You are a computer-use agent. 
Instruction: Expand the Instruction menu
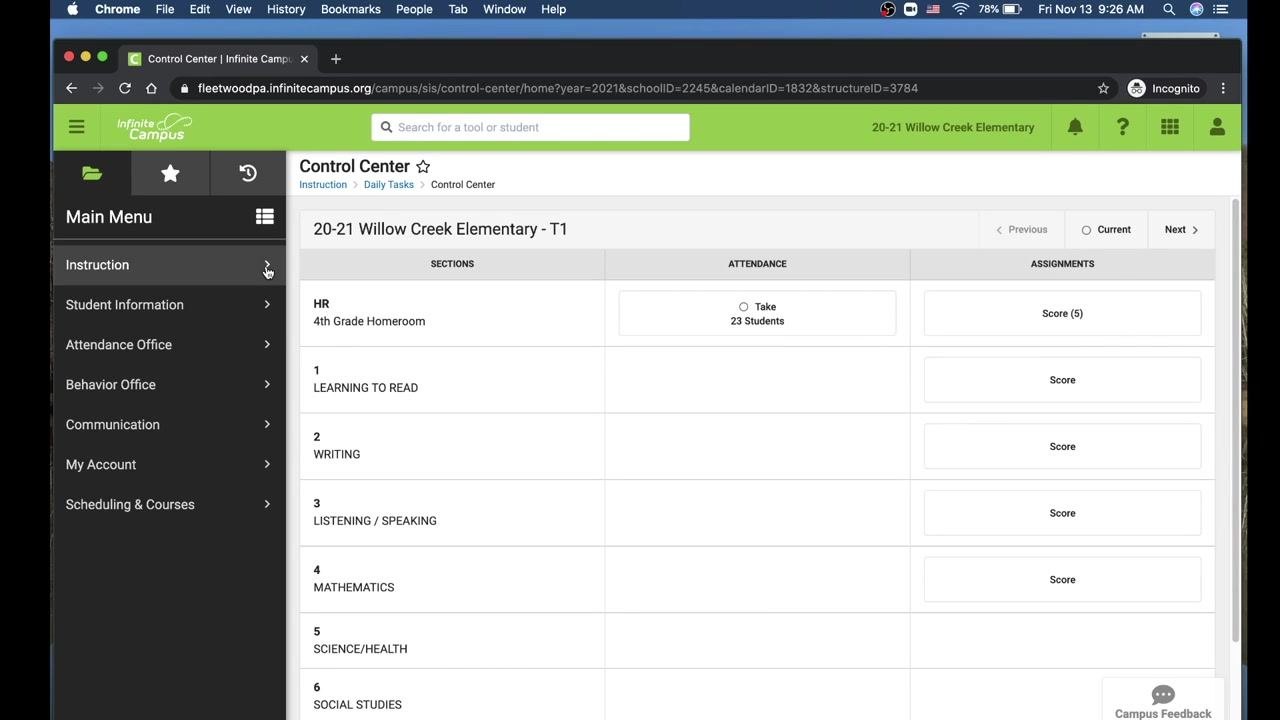pos(169,265)
